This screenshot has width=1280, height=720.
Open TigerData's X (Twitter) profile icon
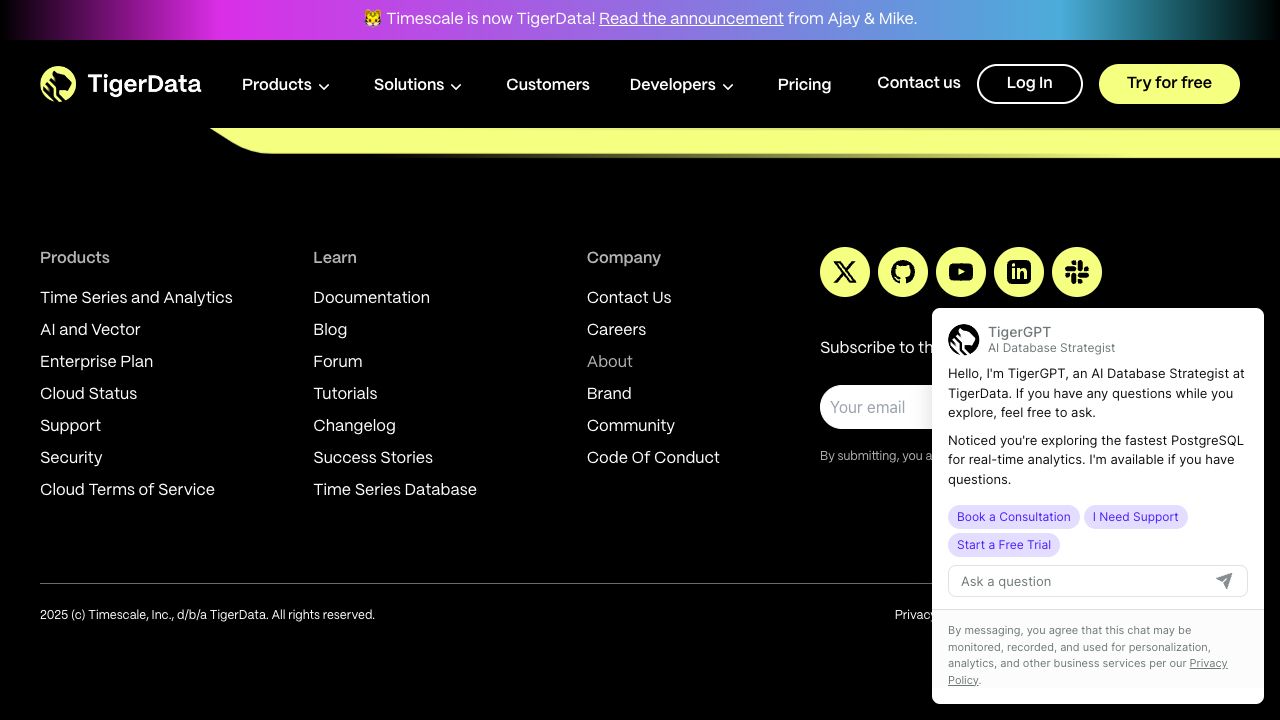tap(845, 272)
